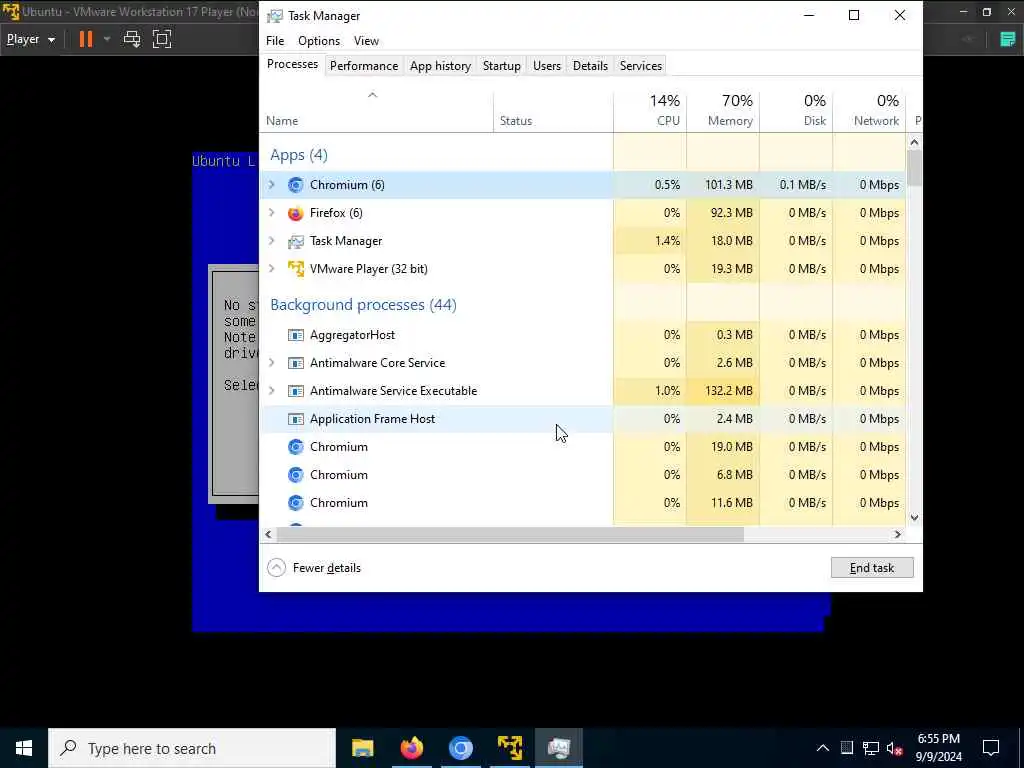This screenshot has height=768, width=1024.
Task: Sort by Network usage column
Action: [x=869, y=110]
